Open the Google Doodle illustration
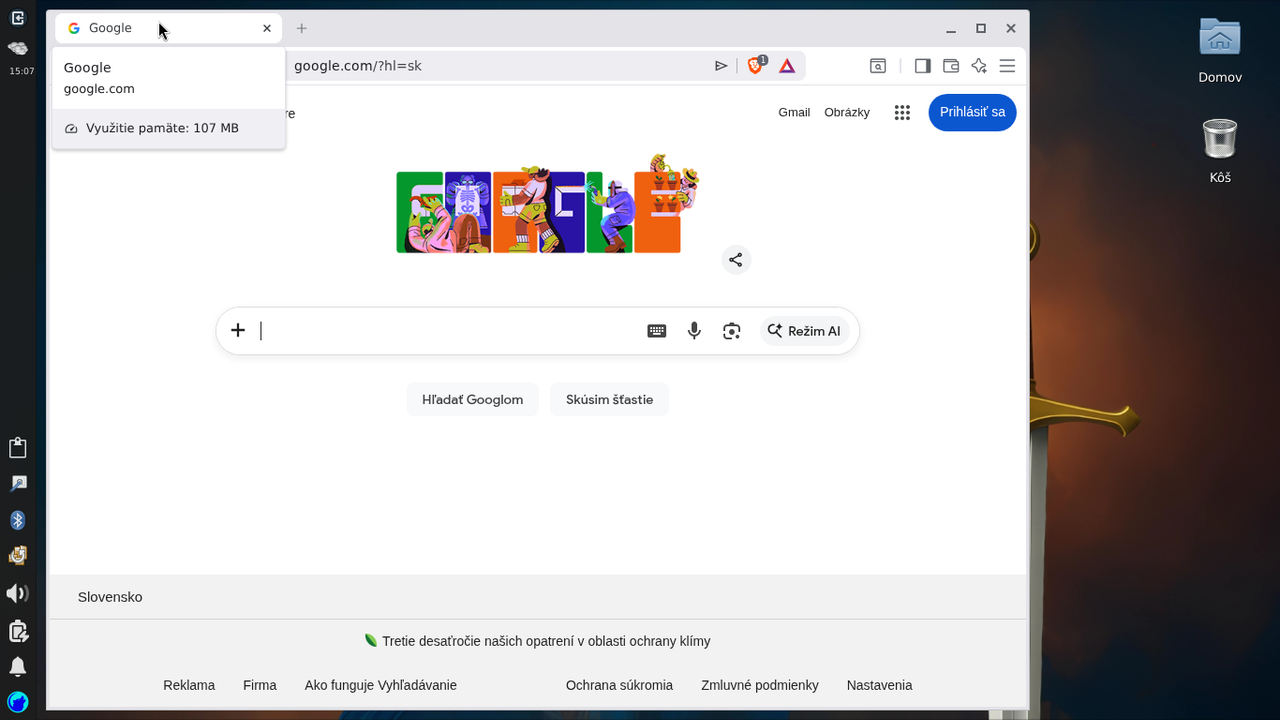Image resolution: width=1280 pixels, height=720 pixels. 547,205
